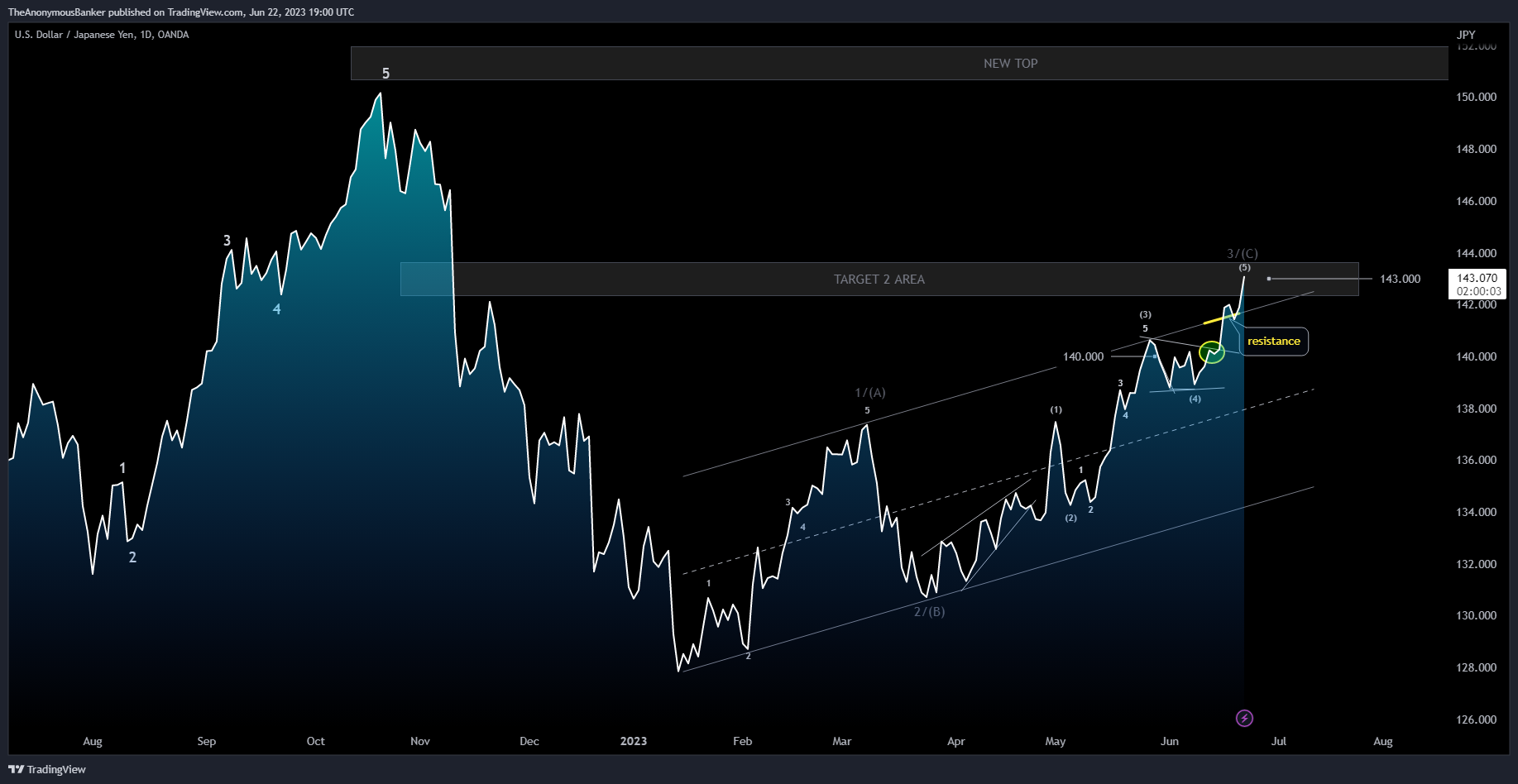The image size is (1518, 784).
Task: Click the (1) wave label near May
Action: coord(1056,409)
